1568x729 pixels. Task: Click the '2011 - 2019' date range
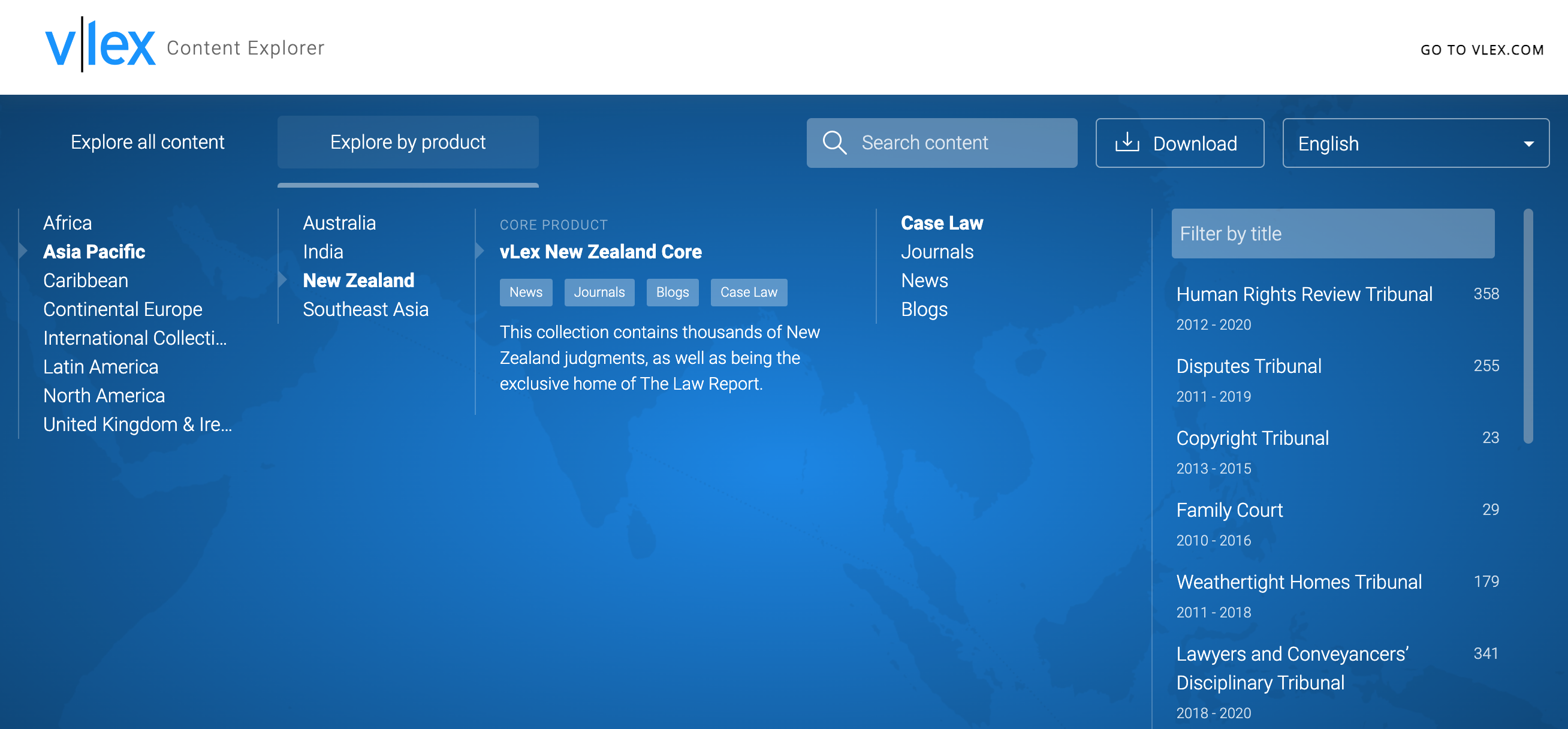point(1213,396)
